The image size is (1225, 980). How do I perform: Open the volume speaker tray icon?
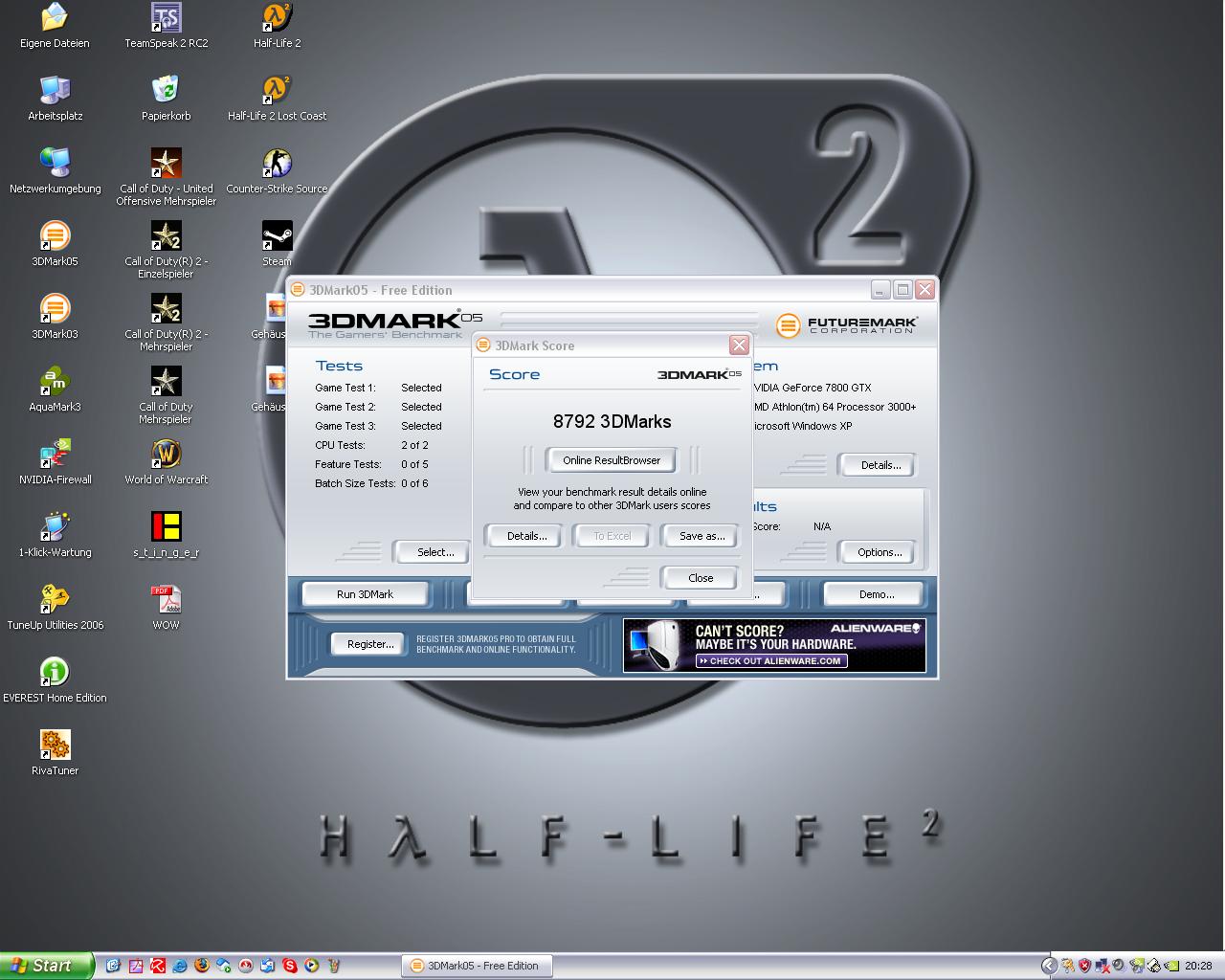point(1119,966)
